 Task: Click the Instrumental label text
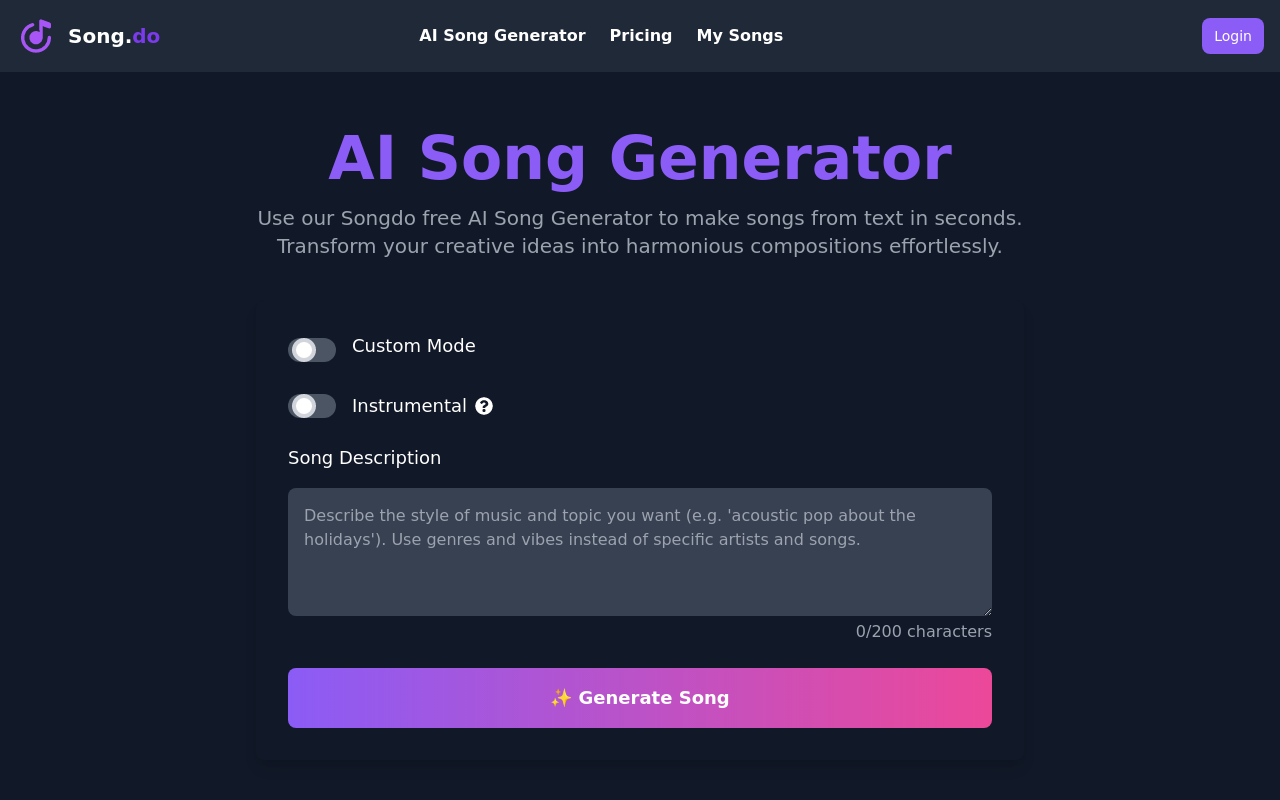[409, 406]
